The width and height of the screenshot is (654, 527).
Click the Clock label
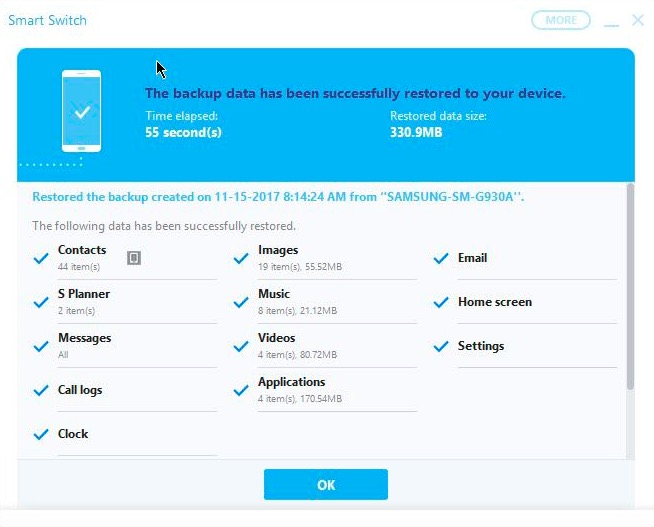tap(73, 434)
